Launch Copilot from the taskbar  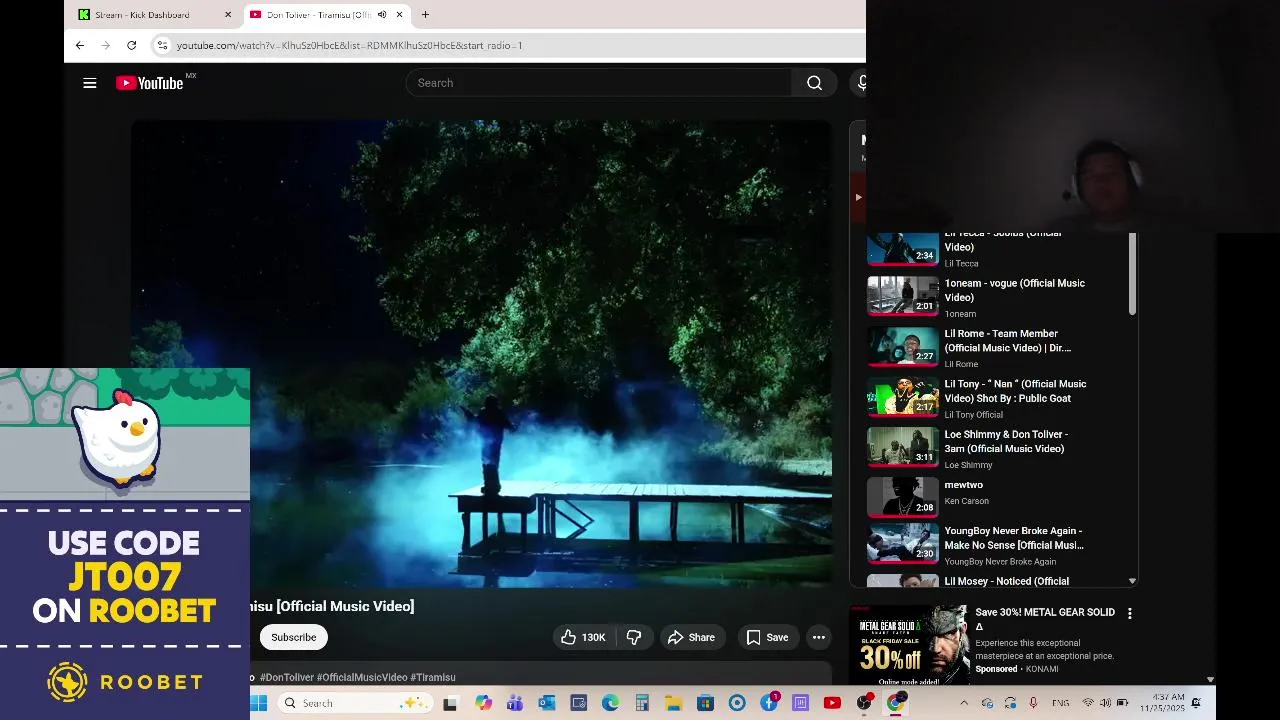[x=483, y=703]
